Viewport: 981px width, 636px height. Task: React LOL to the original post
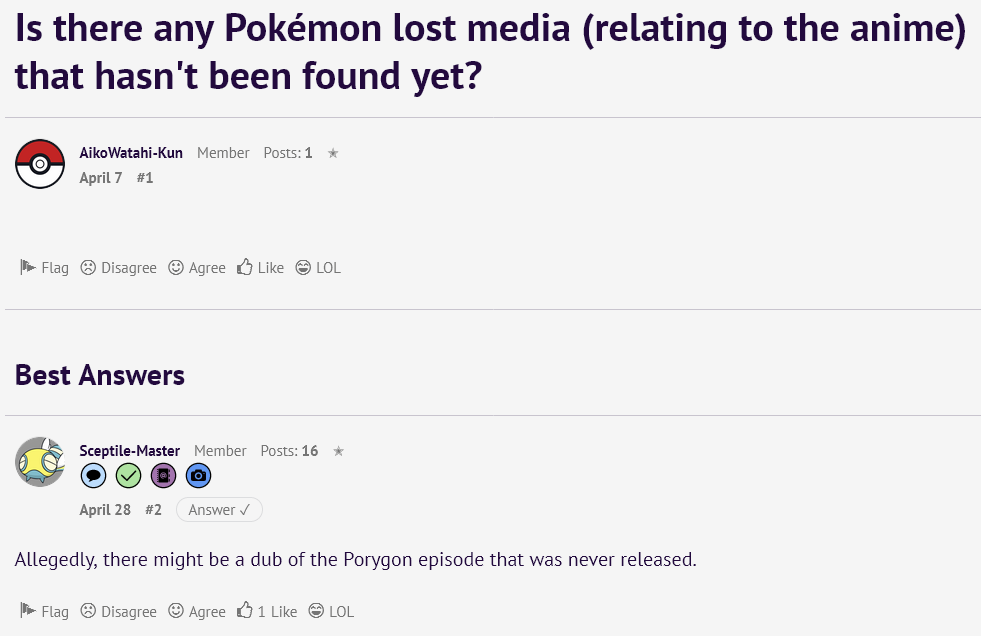coord(318,268)
